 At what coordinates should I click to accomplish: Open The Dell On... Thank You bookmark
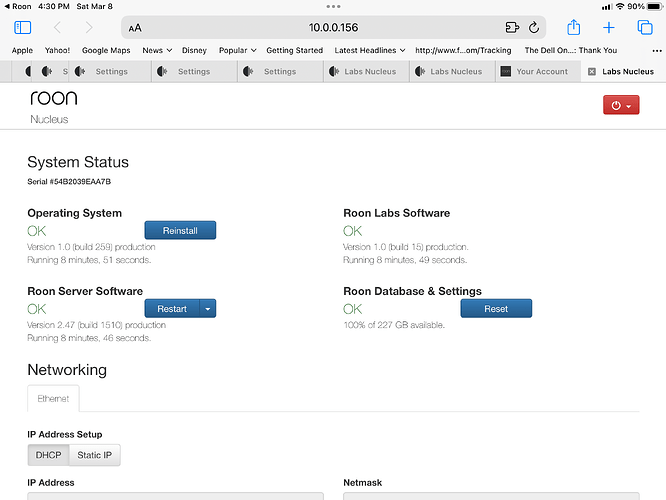[571, 50]
